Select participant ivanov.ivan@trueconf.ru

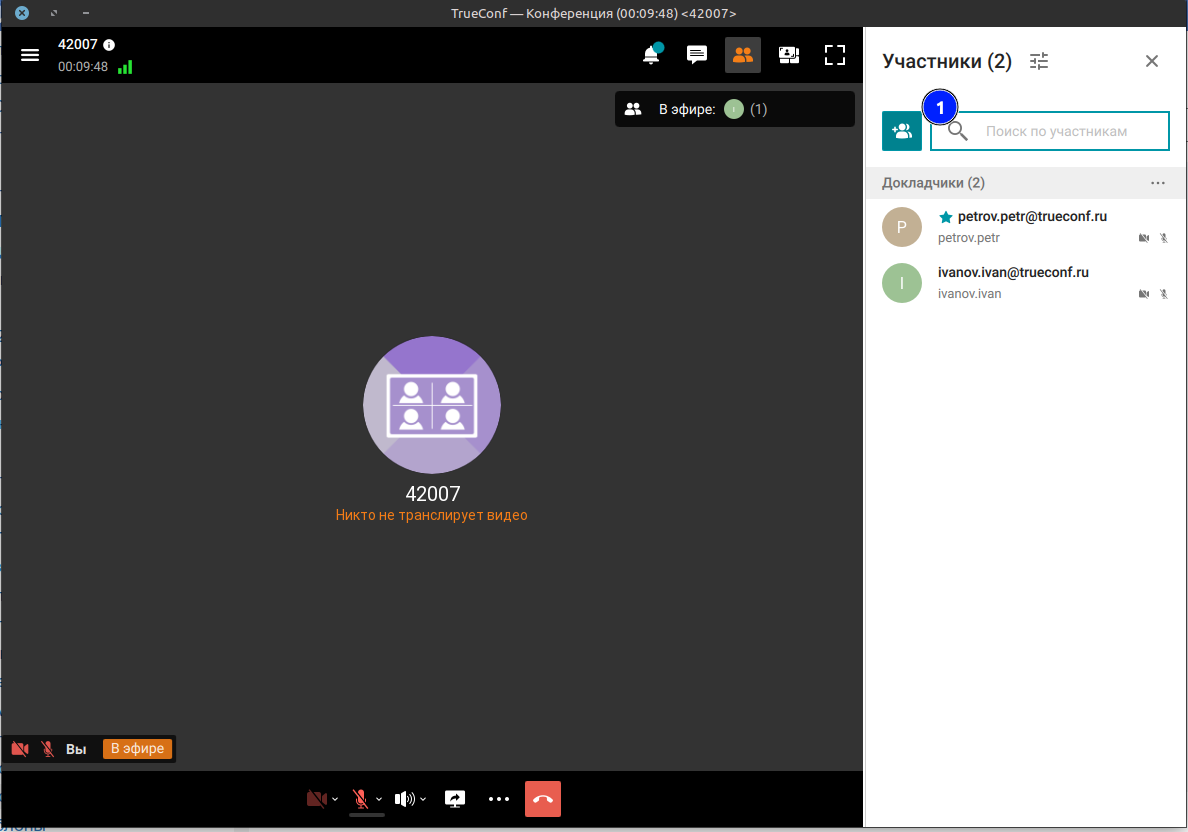(x=1025, y=283)
